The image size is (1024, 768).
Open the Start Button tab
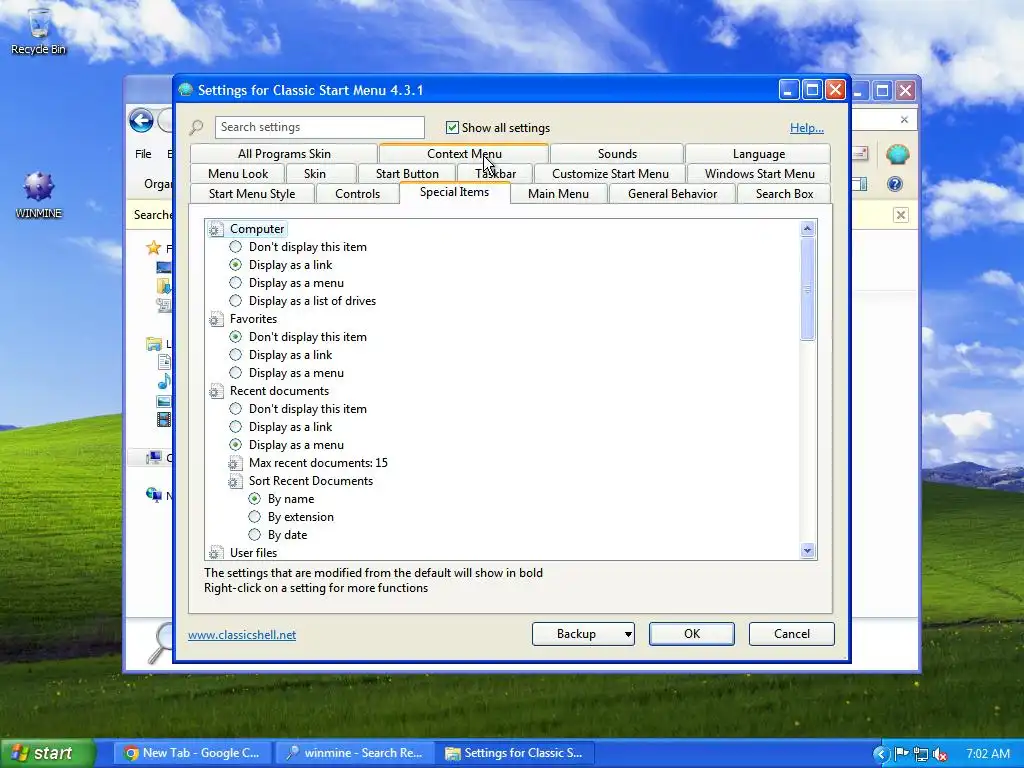pyautogui.click(x=407, y=174)
